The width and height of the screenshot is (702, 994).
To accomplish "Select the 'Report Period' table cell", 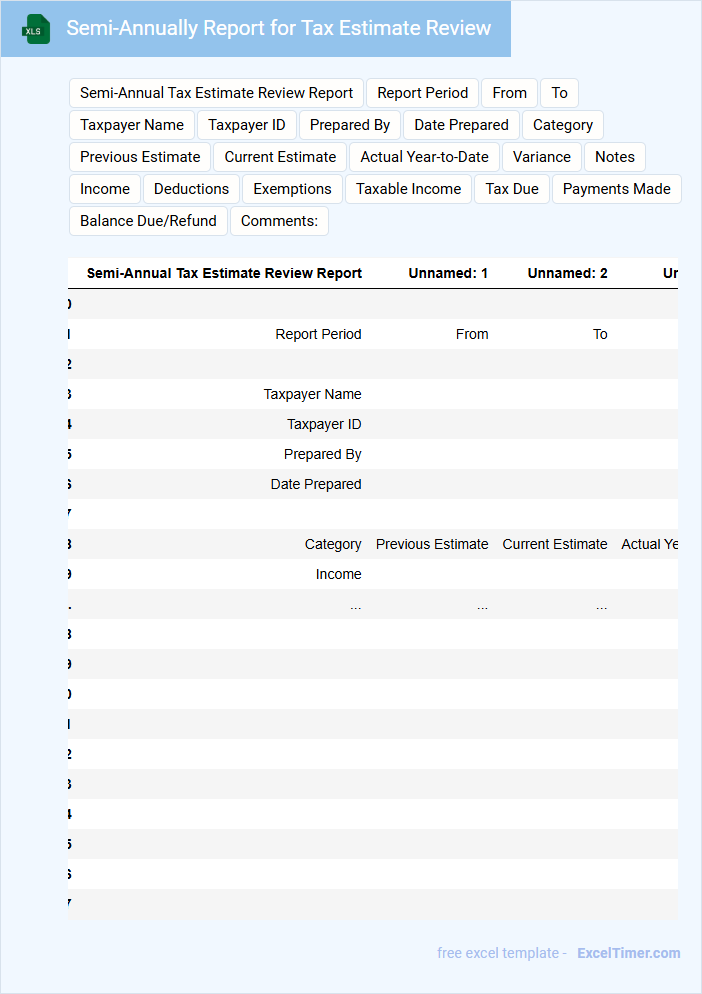I will coord(318,334).
